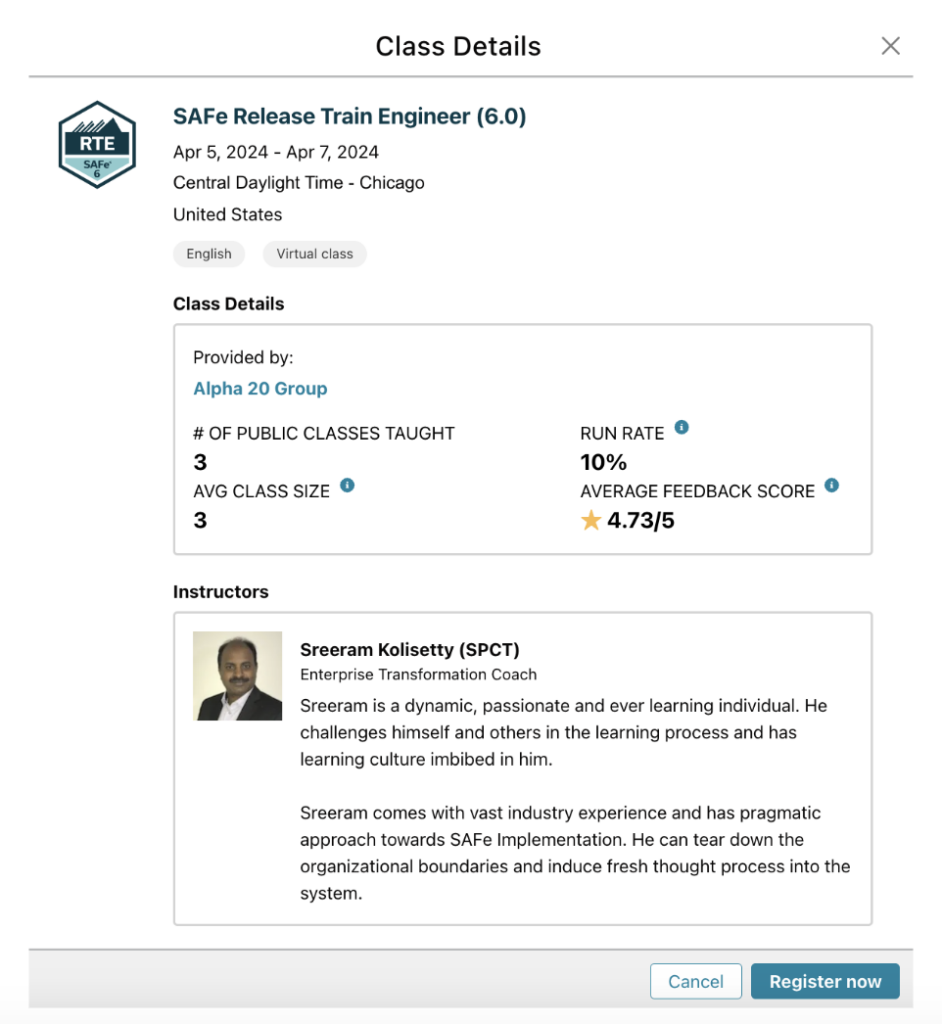Click the close X icon on Class Details

tap(890, 45)
